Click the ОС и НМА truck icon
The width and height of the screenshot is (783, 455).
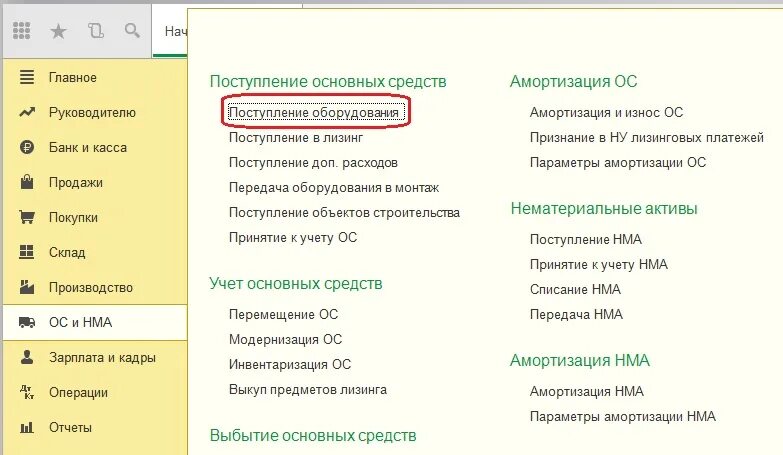(27, 322)
